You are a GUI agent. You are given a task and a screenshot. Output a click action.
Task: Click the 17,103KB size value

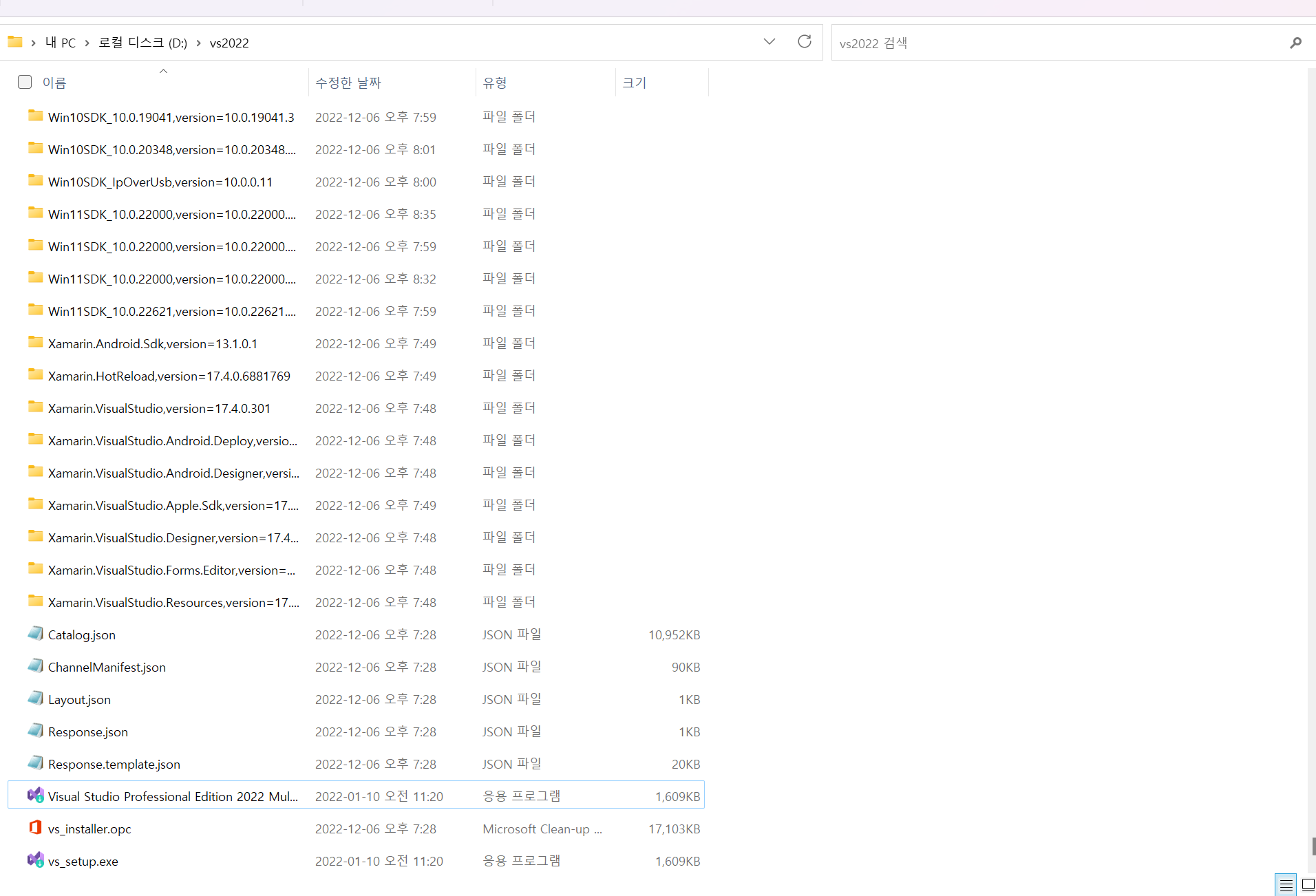674,829
